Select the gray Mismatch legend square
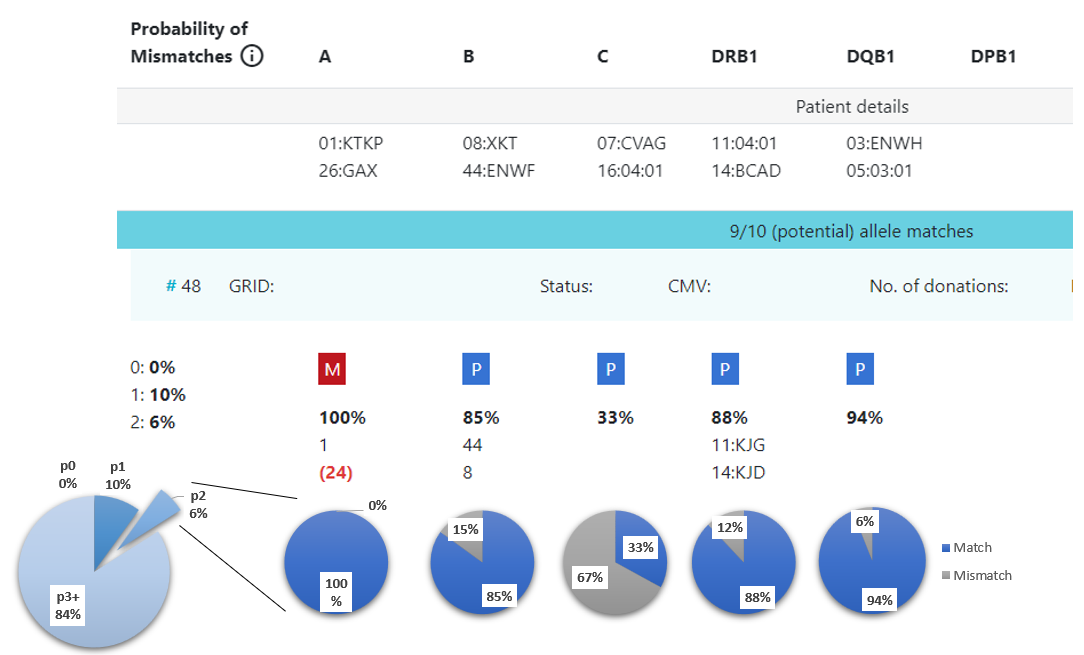 (x=946, y=576)
